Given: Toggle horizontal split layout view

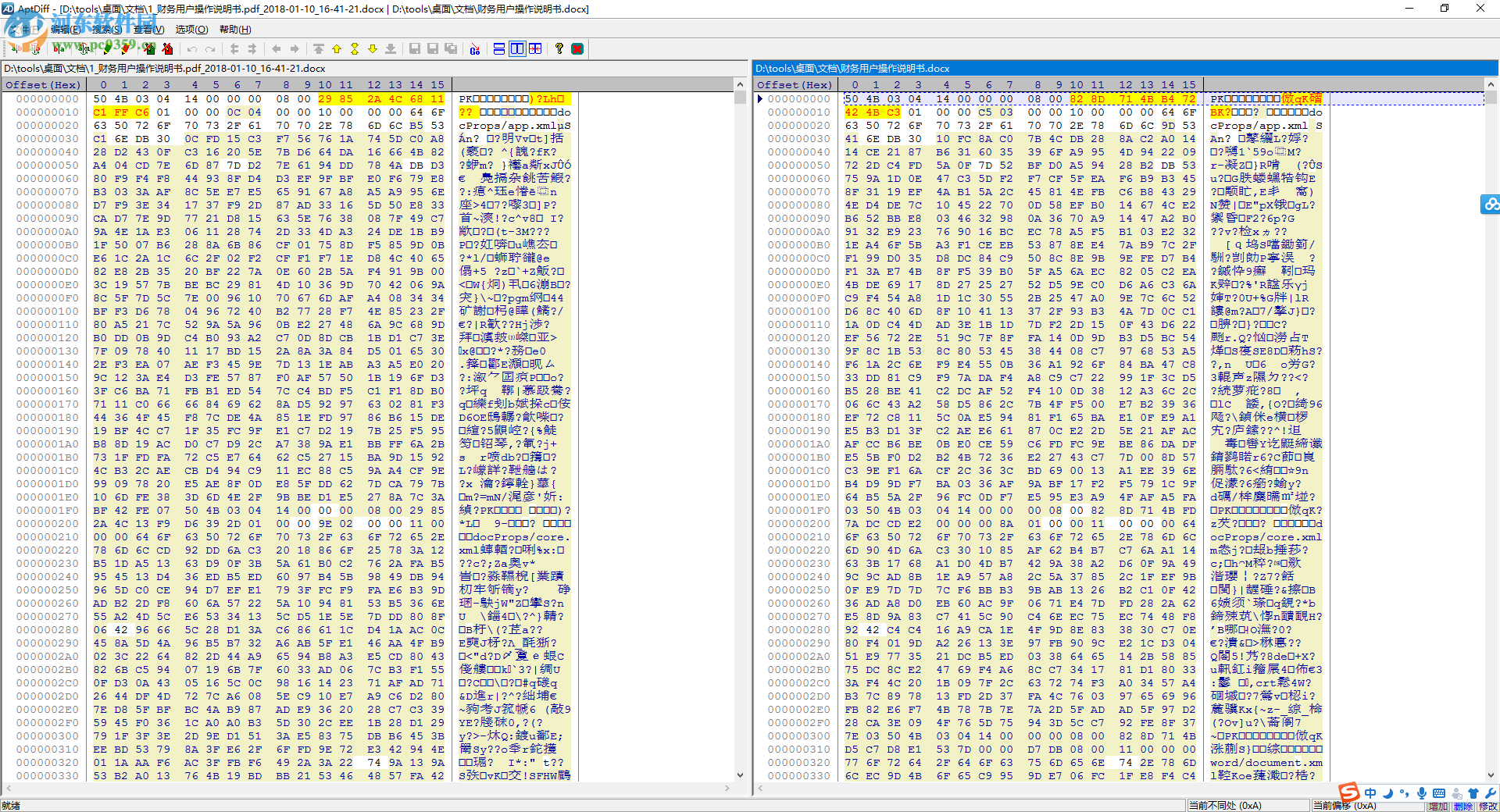Looking at the screenshot, I should [x=499, y=49].
